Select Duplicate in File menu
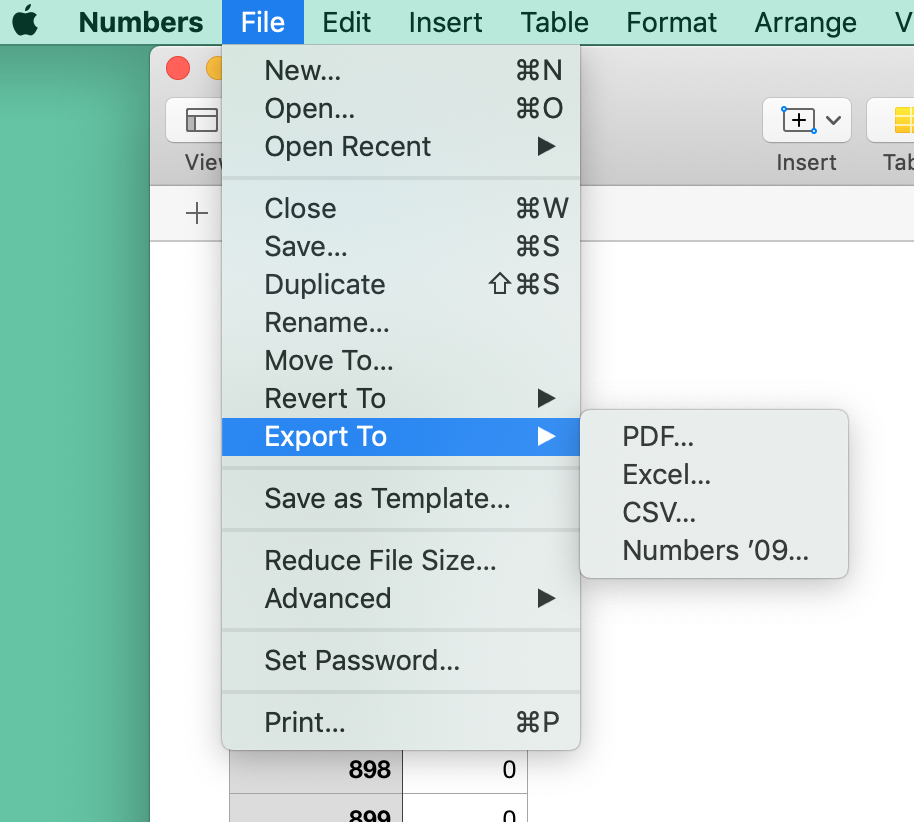Image resolution: width=914 pixels, height=822 pixels. 401,284
